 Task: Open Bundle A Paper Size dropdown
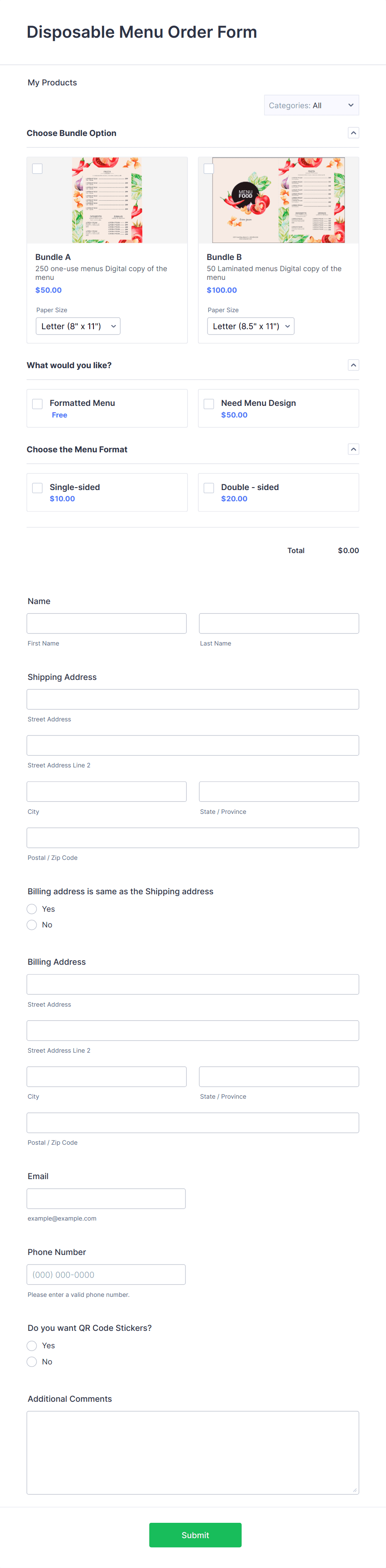tap(78, 325)
